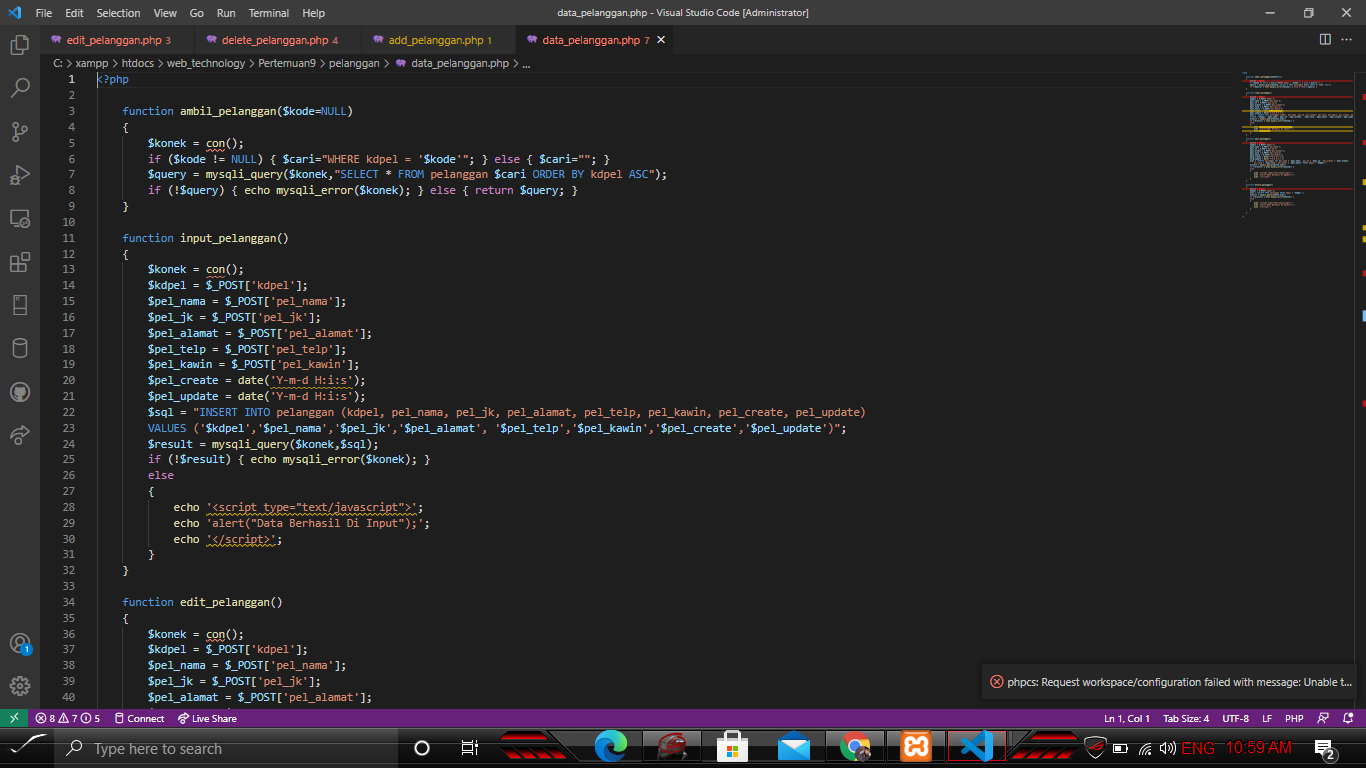Open Windows Action Center notifications icon

click(1326, 750)
